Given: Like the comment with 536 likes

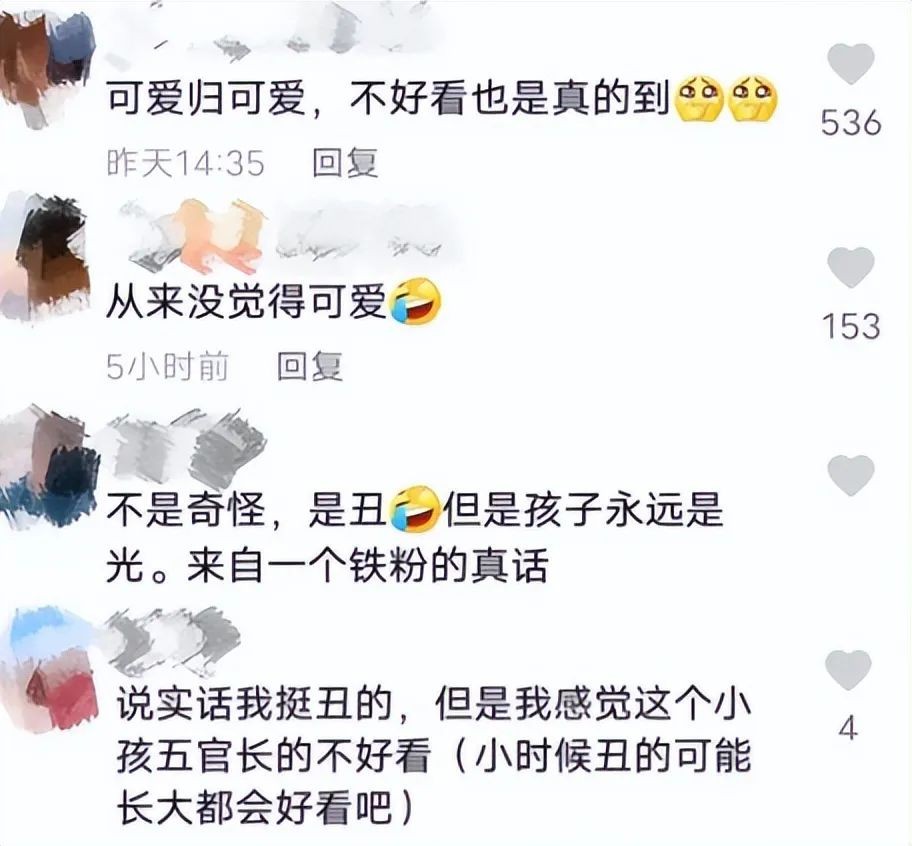Looking at the screenshot, I should [850, 64].
